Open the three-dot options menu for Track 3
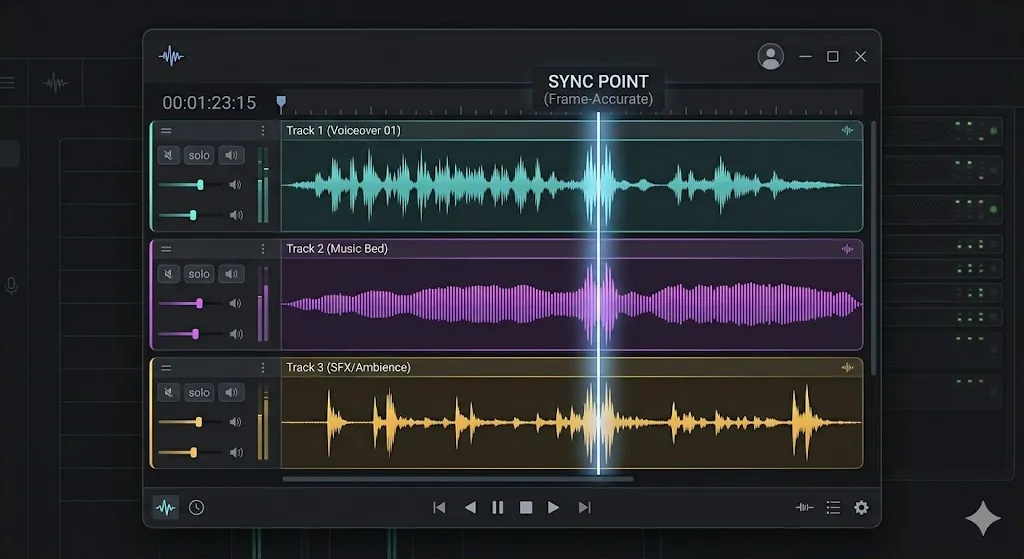Image resolution: width=1024 pixels, height=559 pixels. pyautogui.click(x=263, y=368)
